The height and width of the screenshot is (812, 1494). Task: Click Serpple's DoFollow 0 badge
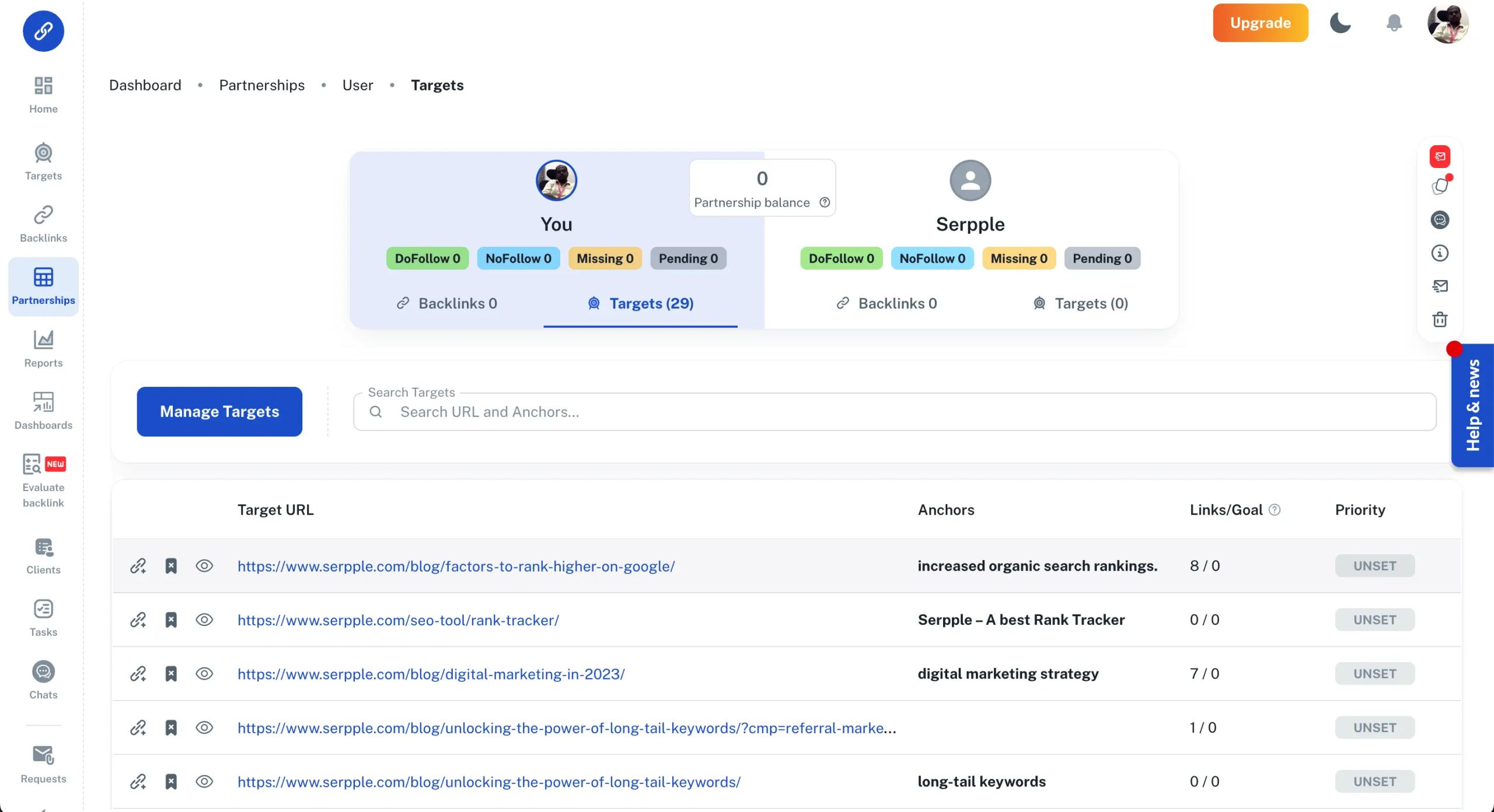pos(842,258)
